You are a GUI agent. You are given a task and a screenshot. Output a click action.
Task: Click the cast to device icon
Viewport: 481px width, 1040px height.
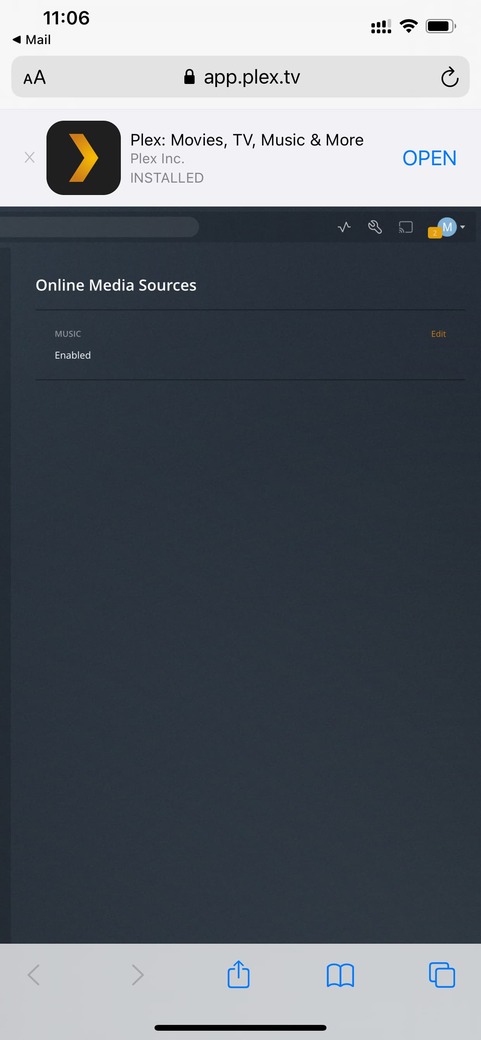pos(405,228)
